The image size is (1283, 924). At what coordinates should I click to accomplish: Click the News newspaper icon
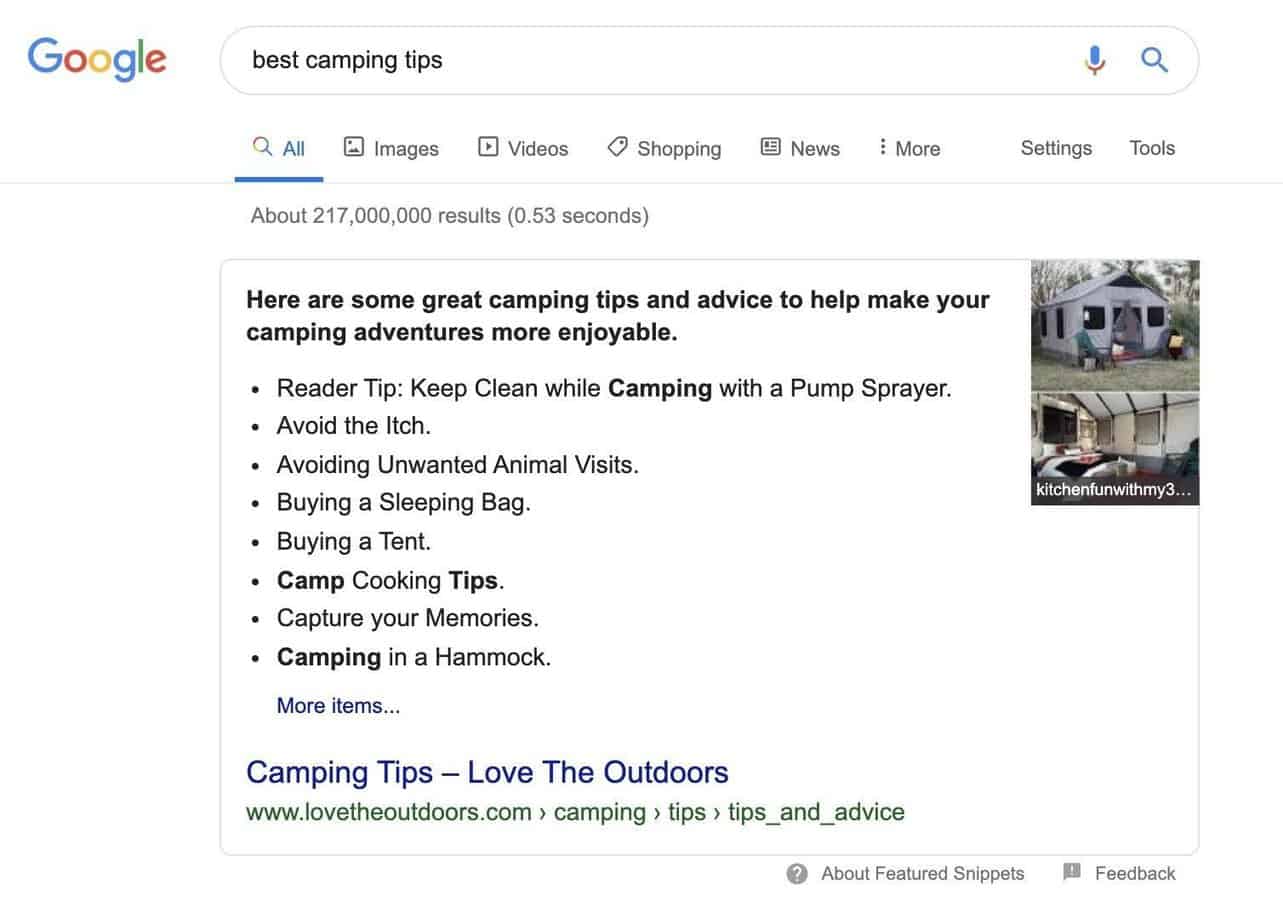[770, 147]
